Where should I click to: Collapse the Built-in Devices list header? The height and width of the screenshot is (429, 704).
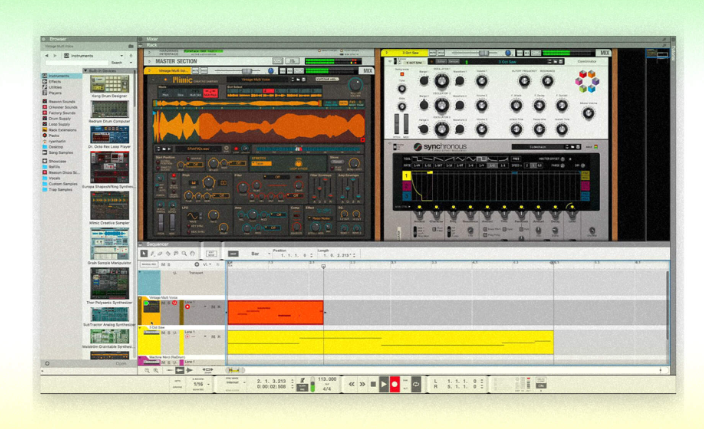click(86, 71)
